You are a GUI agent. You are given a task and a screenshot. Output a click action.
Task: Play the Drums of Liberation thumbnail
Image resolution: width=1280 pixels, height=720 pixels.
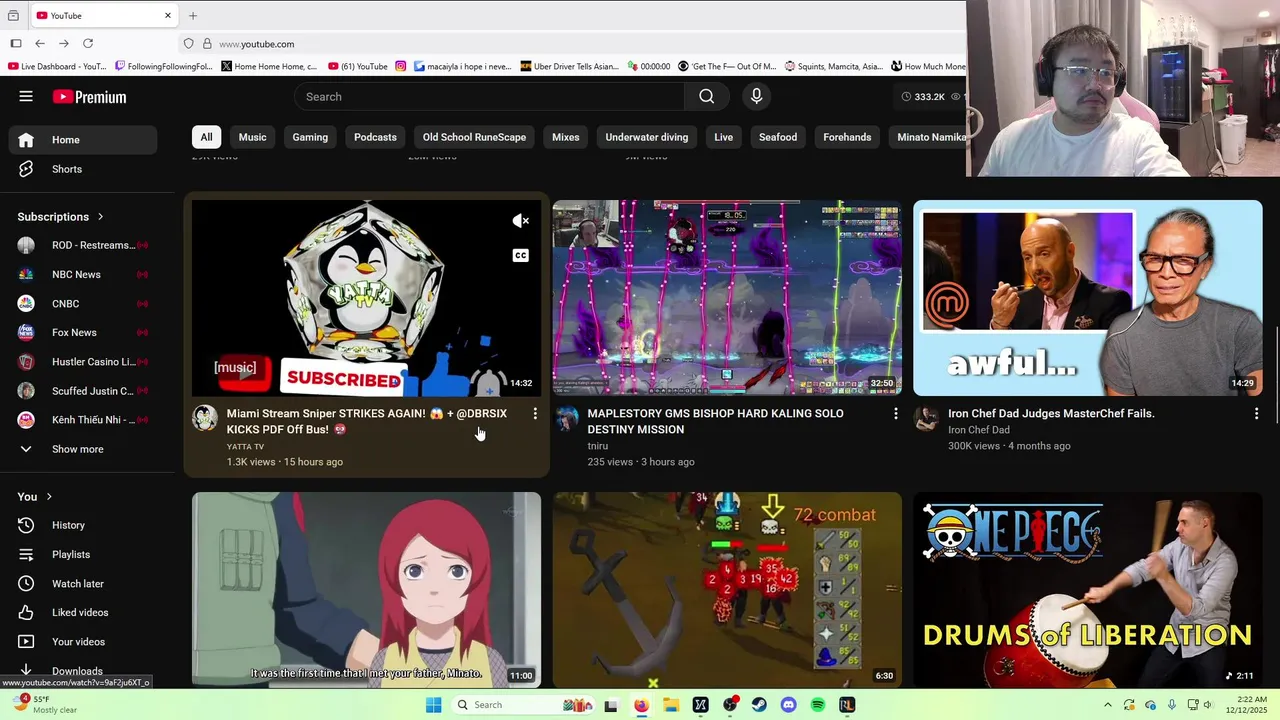tap(1088, 590)
